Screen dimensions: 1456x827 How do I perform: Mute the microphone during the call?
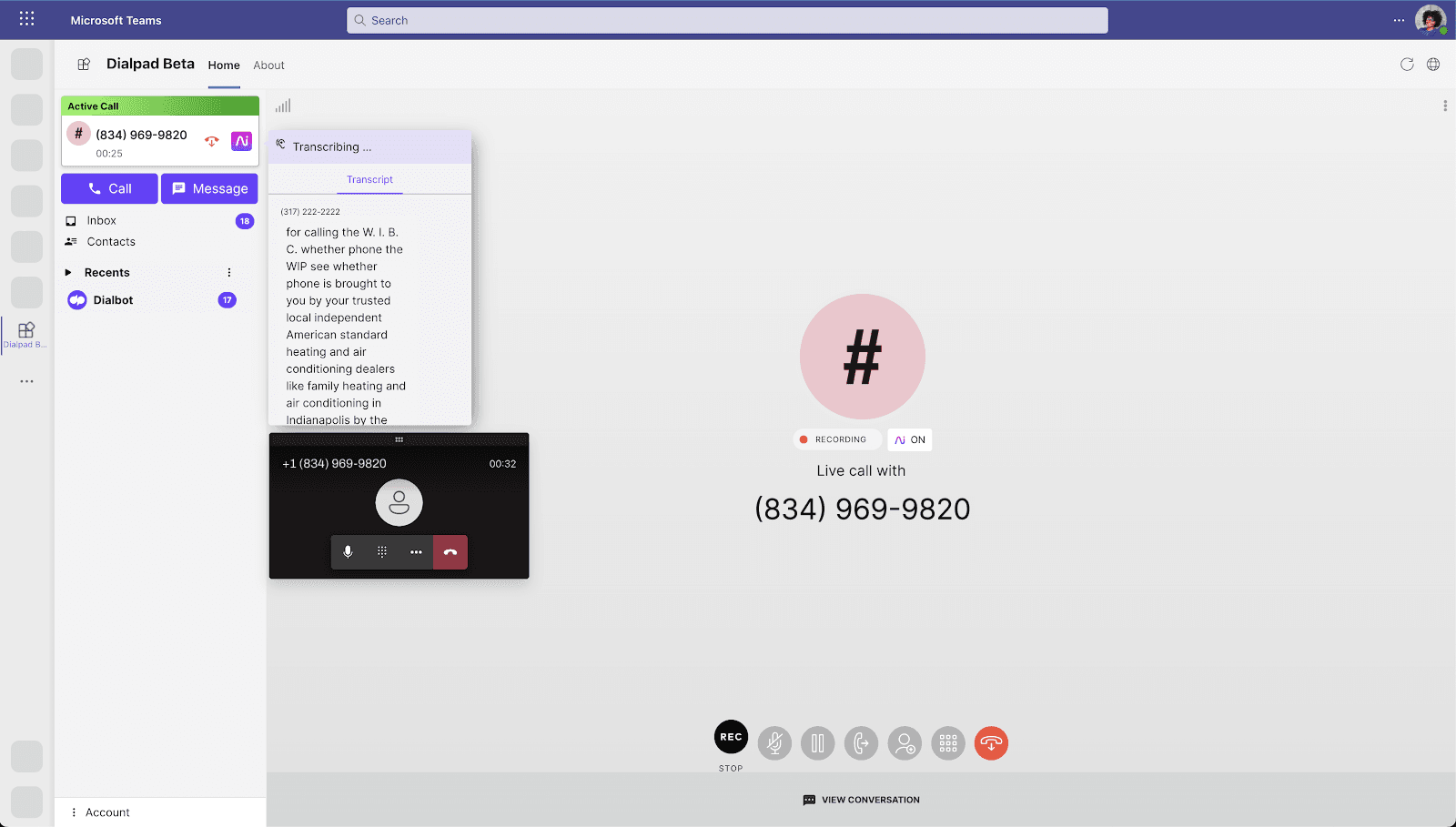point(774,743)
